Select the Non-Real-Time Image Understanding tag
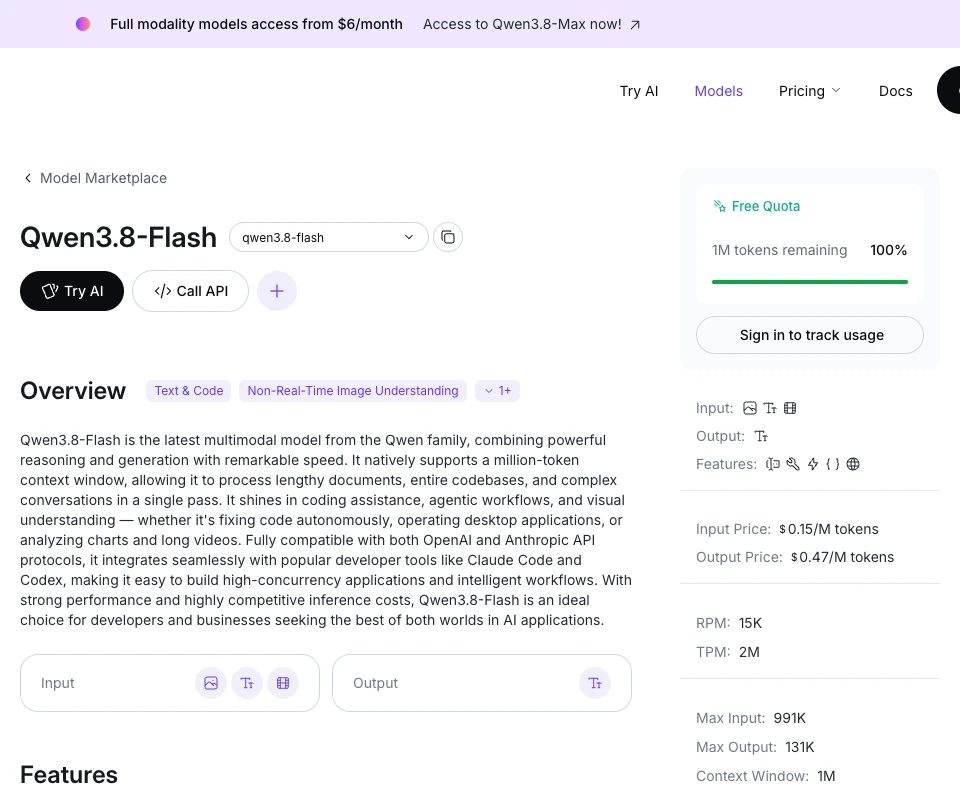 [x=353, y=391]
